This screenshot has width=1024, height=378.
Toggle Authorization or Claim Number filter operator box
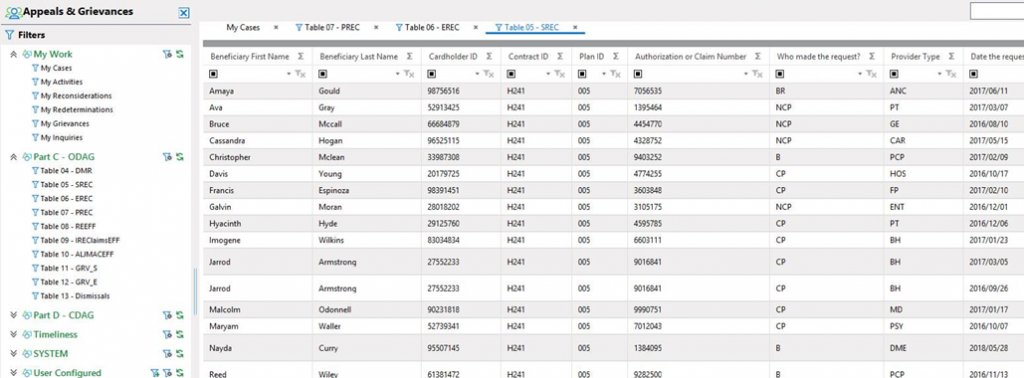tap(639, 74)
